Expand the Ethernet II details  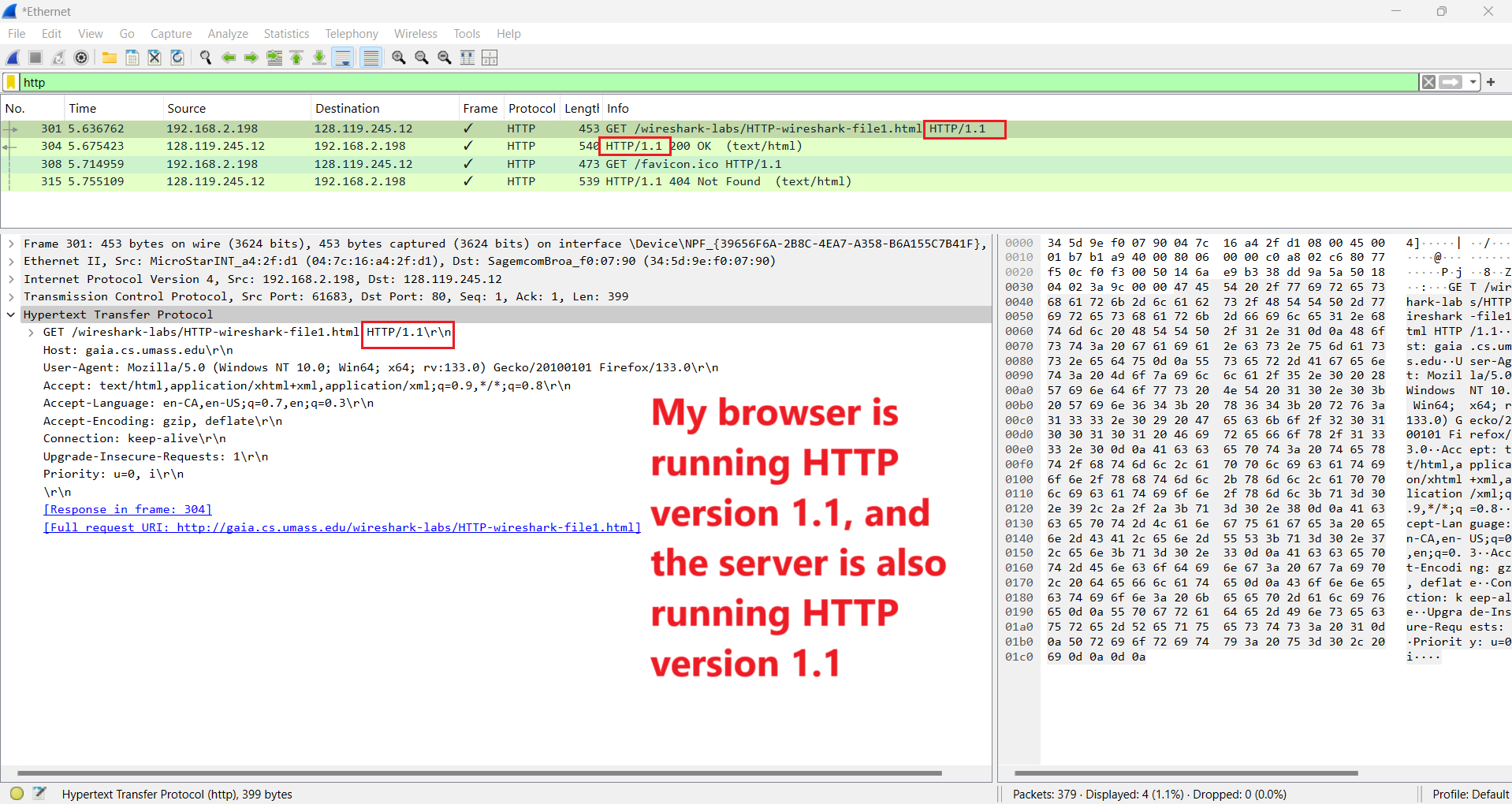click(11, 261)
